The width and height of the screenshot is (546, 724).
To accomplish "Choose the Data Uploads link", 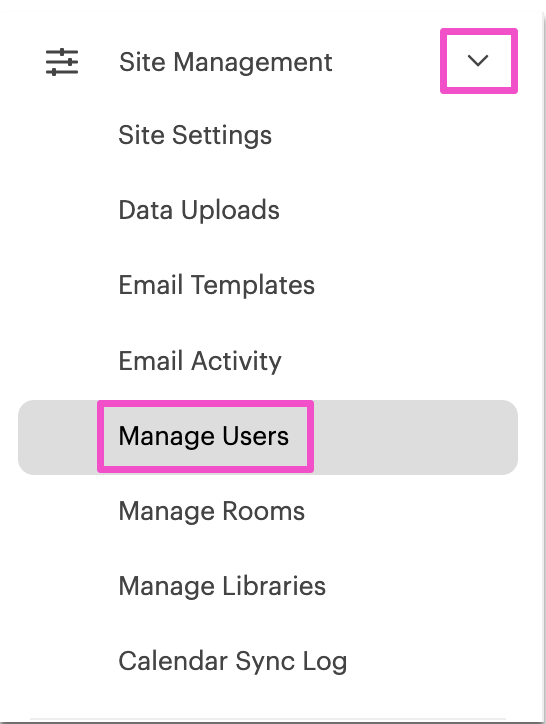I will click(x=199, y=210).
